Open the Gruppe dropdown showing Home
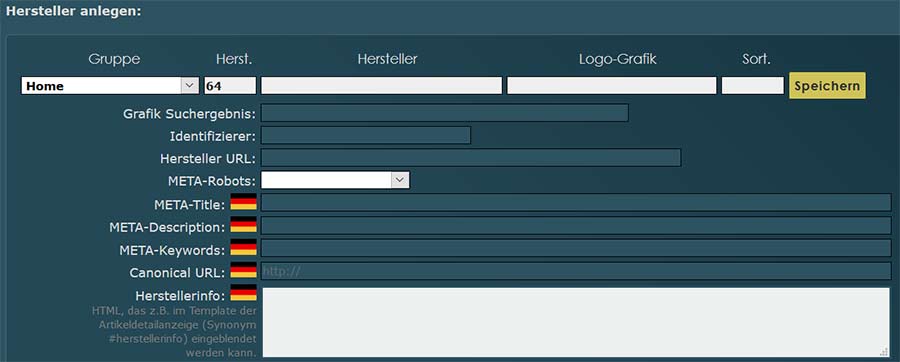The width and height of the screenshot is (900, 362). point(110,85)
